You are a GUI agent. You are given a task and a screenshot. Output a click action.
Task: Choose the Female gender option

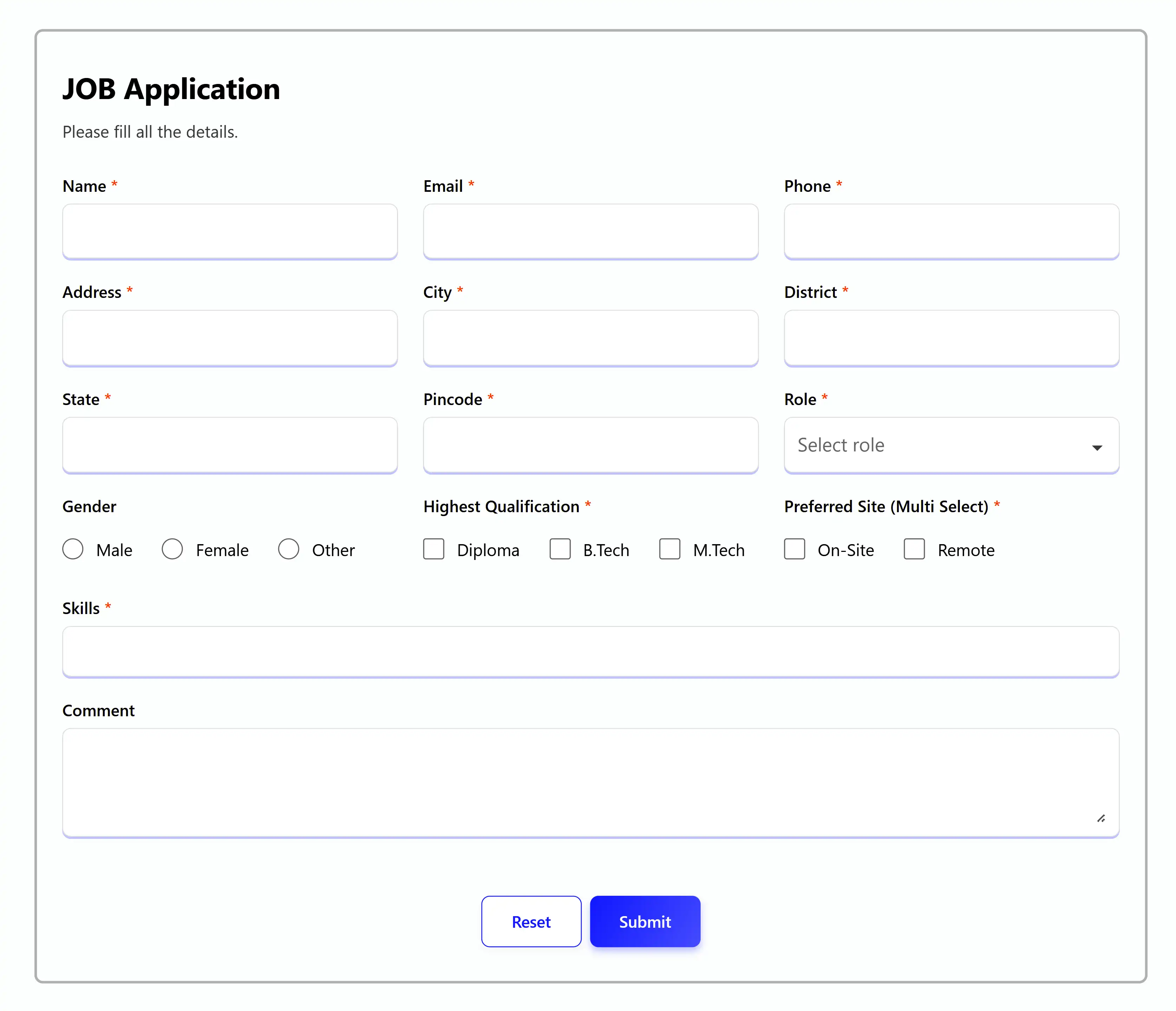[x=172, y=549]
